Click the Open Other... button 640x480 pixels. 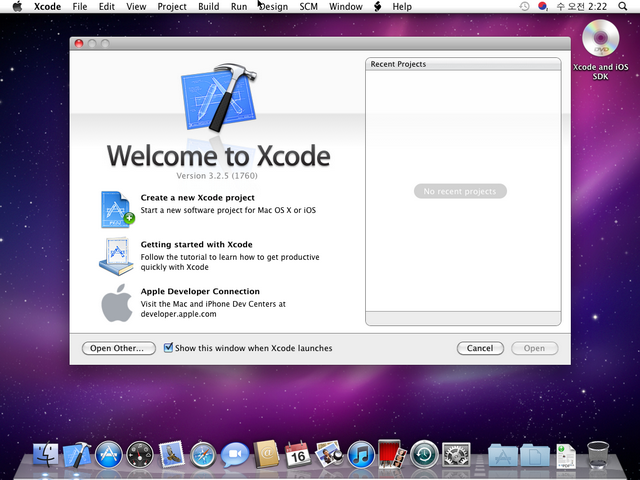pos(118,348)
